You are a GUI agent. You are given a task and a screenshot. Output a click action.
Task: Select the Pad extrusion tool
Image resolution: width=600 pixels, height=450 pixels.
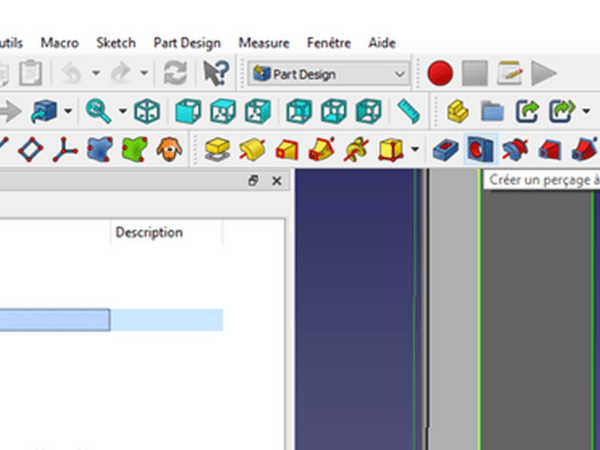(216, 150)
